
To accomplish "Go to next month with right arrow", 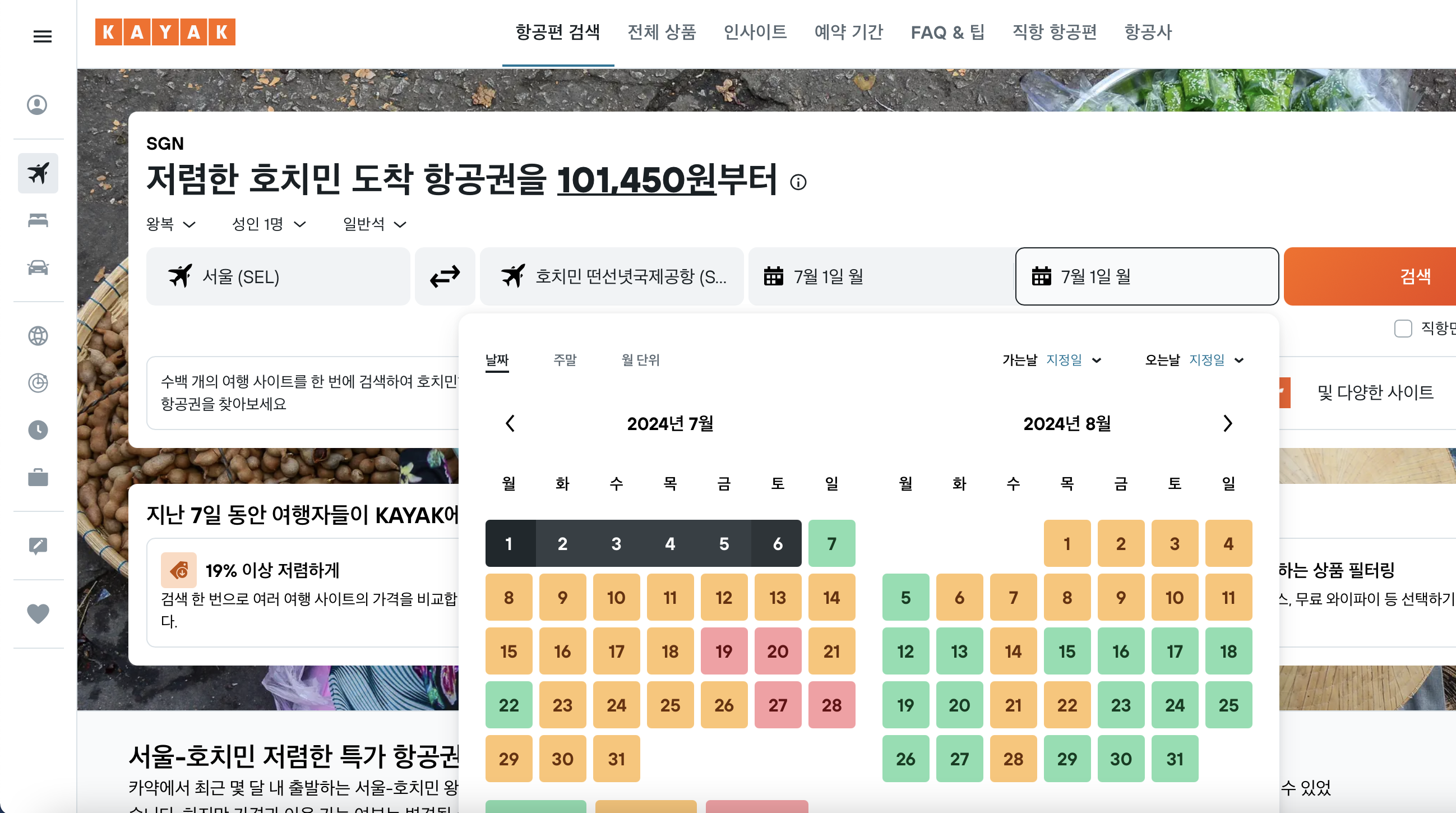I will point(1227,423).
